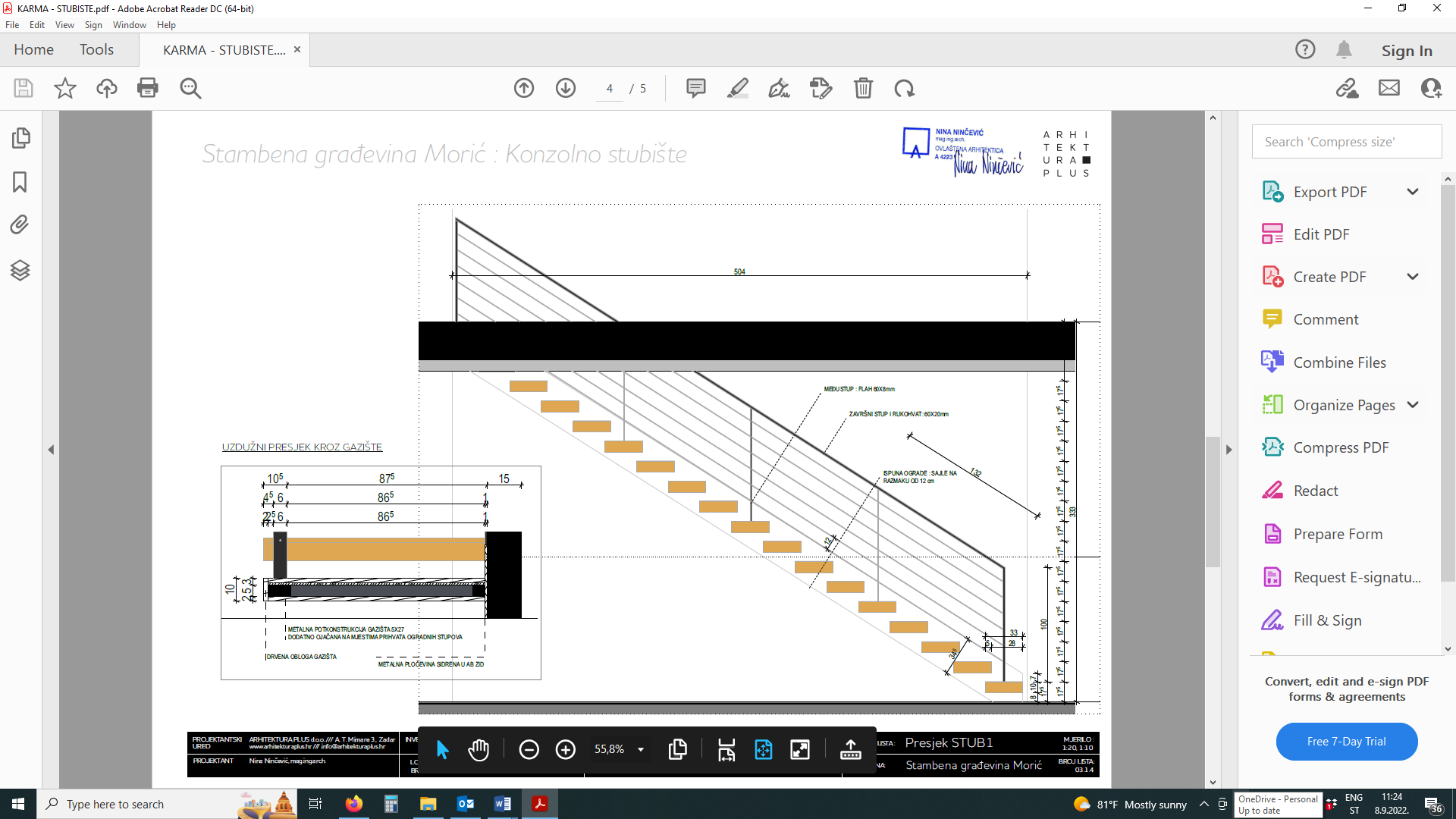Screen dimensions: 1456x819
Task: Select the Hand pan tool
Action: [479, 750]
